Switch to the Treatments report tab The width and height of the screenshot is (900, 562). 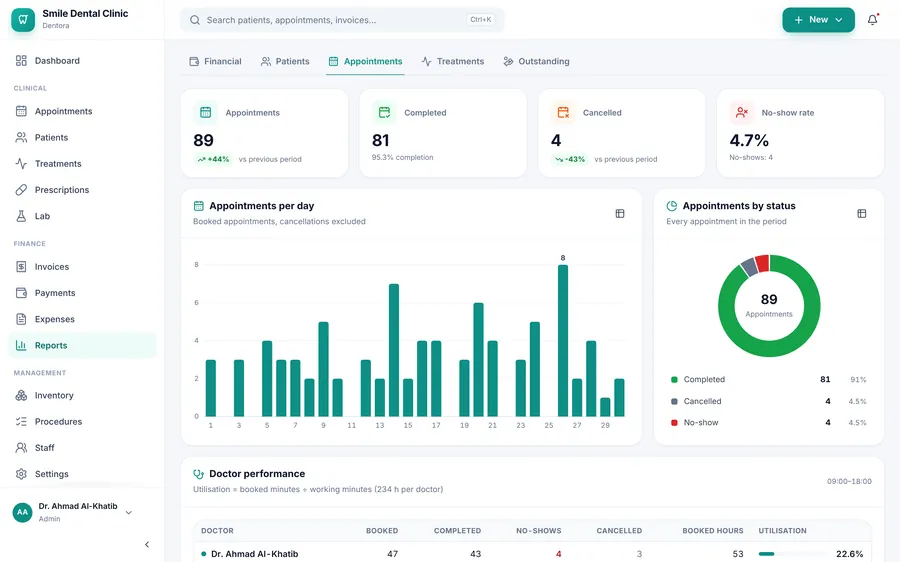click(x=453, y=61)
